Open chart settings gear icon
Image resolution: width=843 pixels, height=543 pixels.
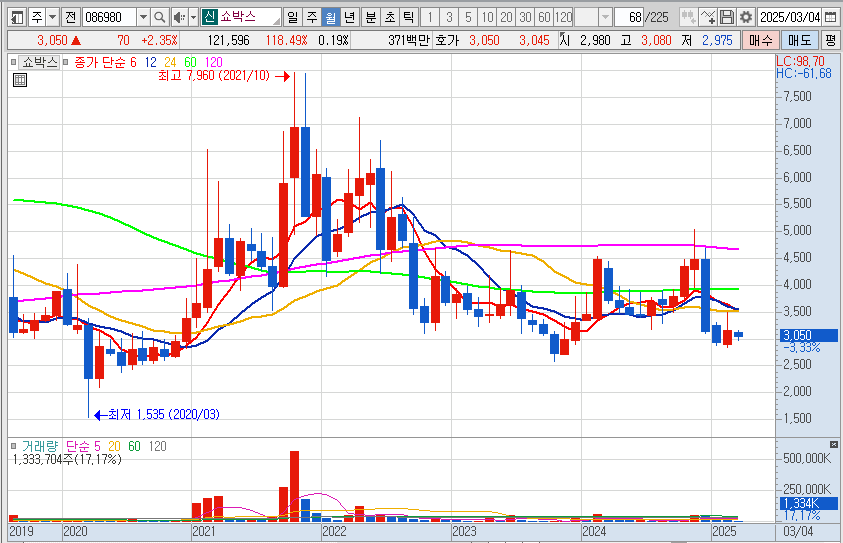click(x=746, y=18)
